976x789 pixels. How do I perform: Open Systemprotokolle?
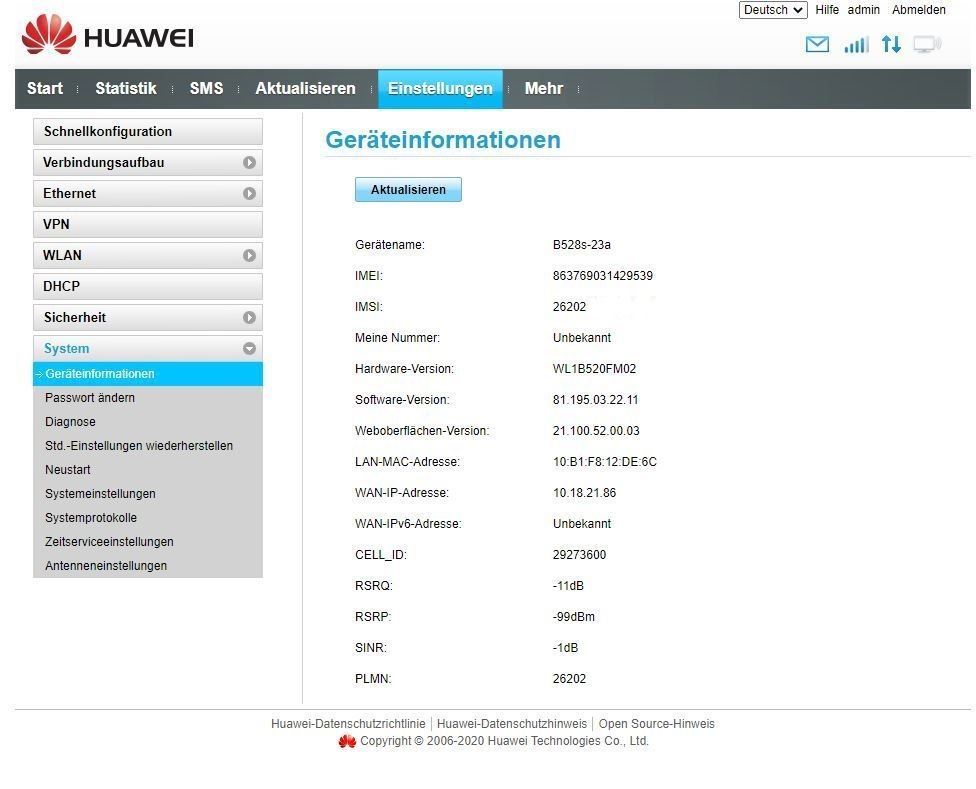(x=91, y=518)
